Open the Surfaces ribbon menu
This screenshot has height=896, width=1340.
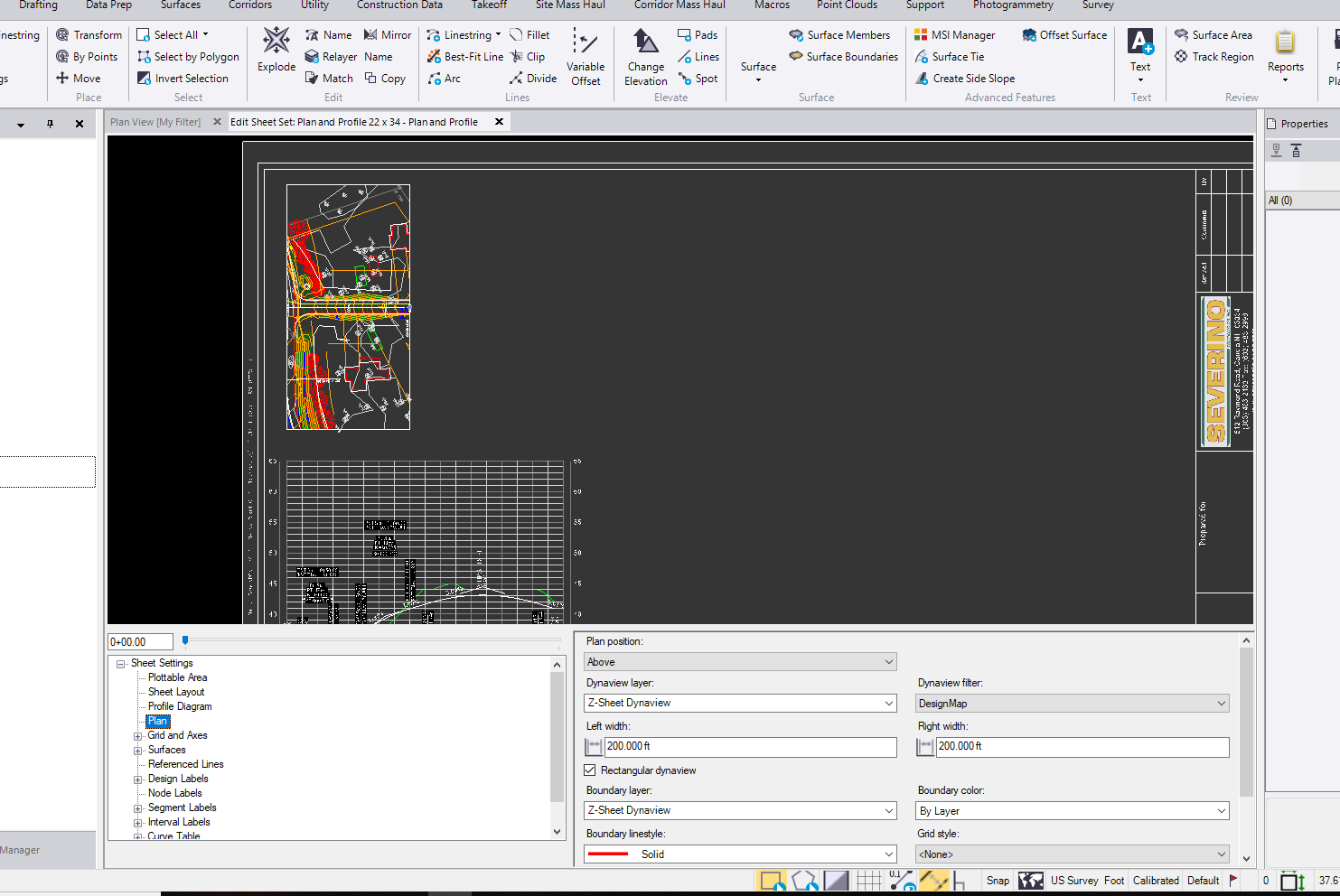click(180, 5)
